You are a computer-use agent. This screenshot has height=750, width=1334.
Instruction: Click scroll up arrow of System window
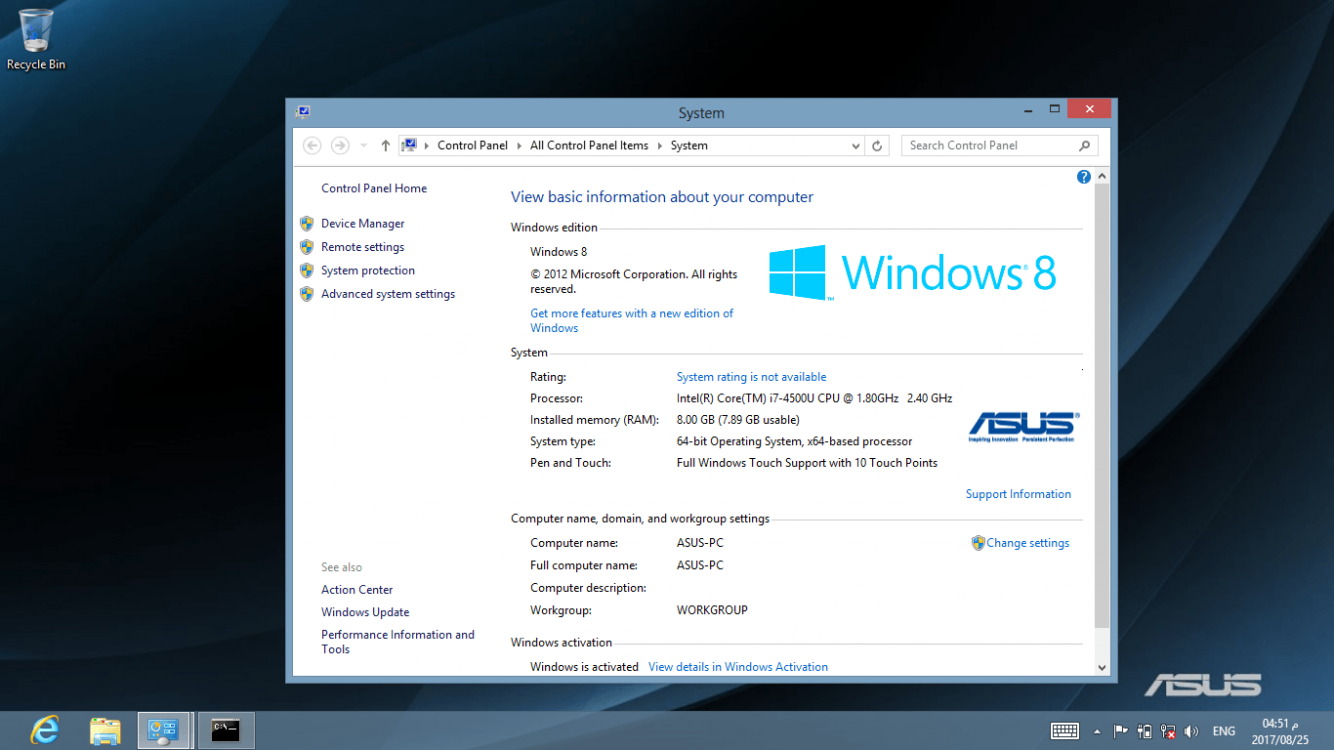pos(1102,177)
